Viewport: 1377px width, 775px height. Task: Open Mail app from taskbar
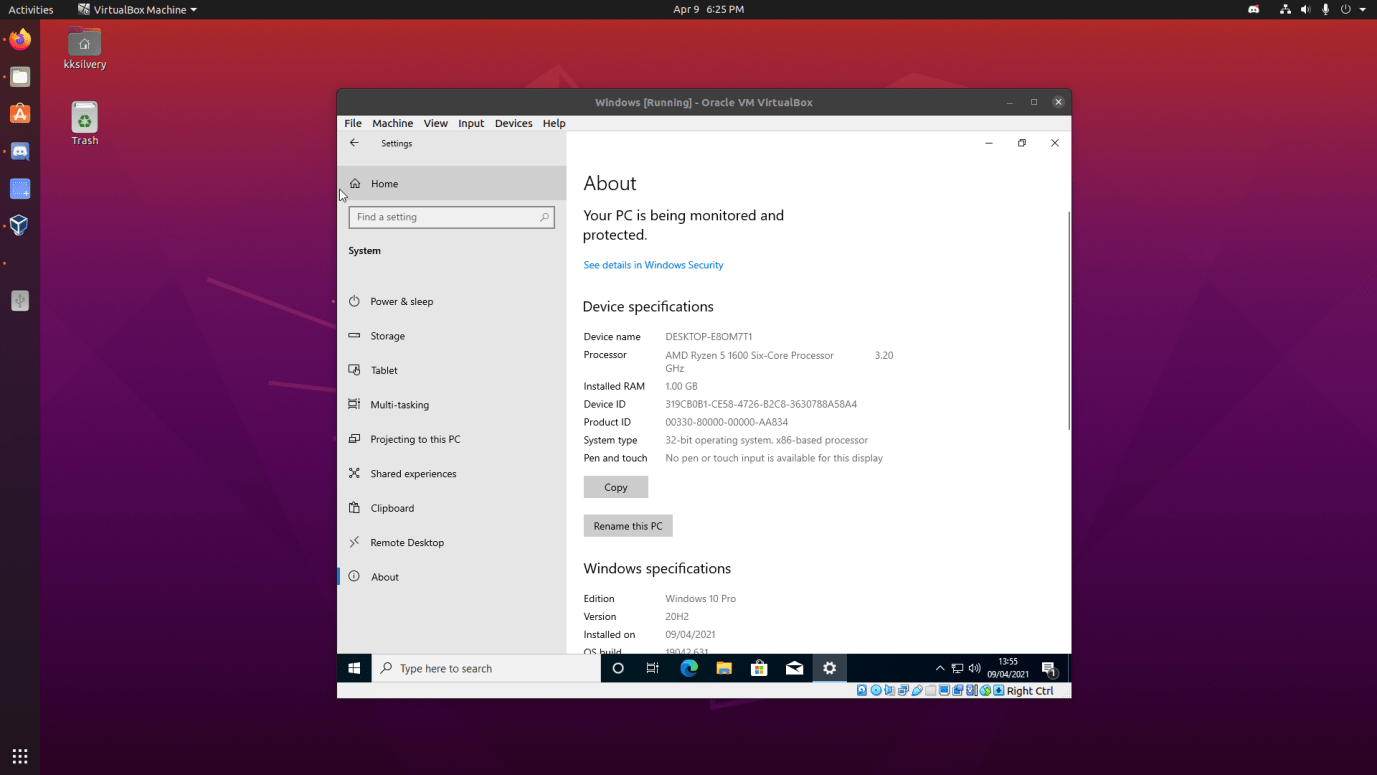tap(794, 668)
